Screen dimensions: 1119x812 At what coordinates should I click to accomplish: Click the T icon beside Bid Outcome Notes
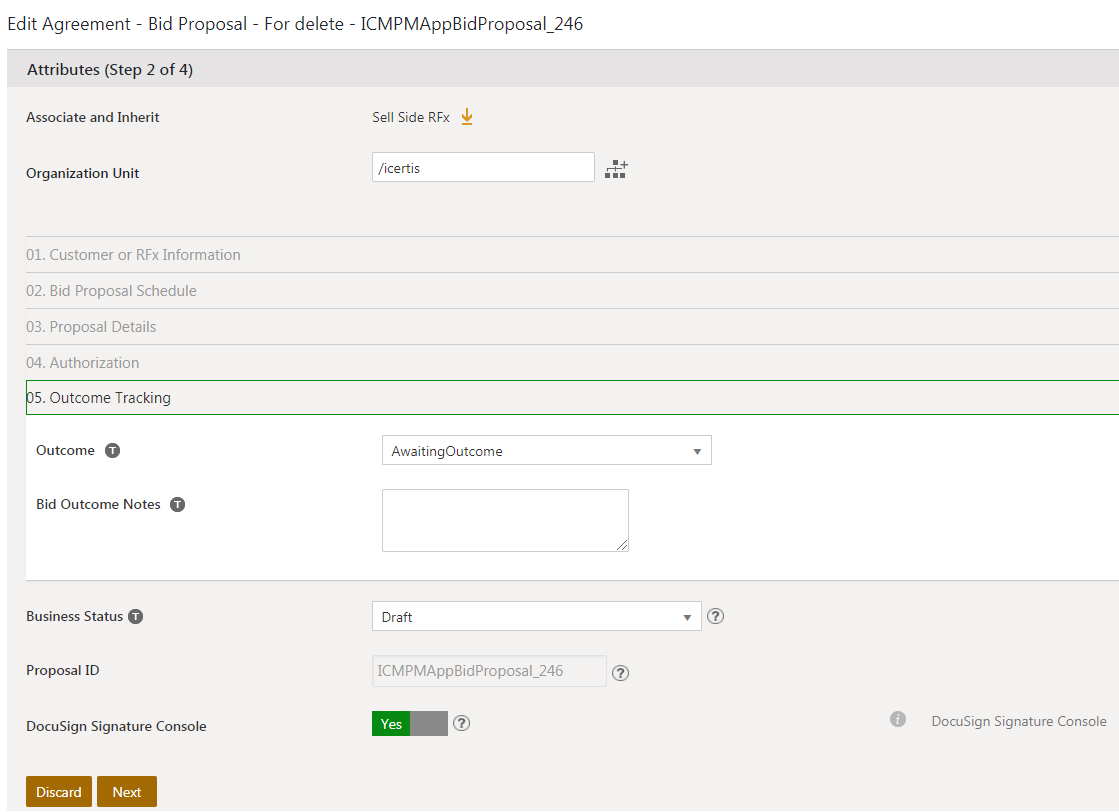[177, 505]
